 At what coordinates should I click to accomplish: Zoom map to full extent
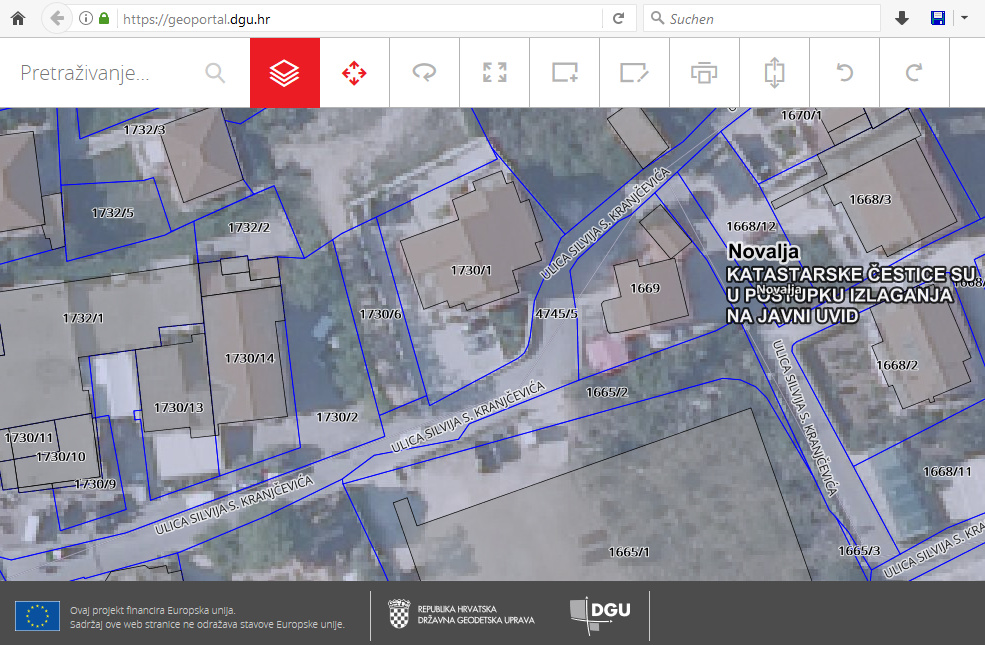pyautogui.click(x=495, y=73)
